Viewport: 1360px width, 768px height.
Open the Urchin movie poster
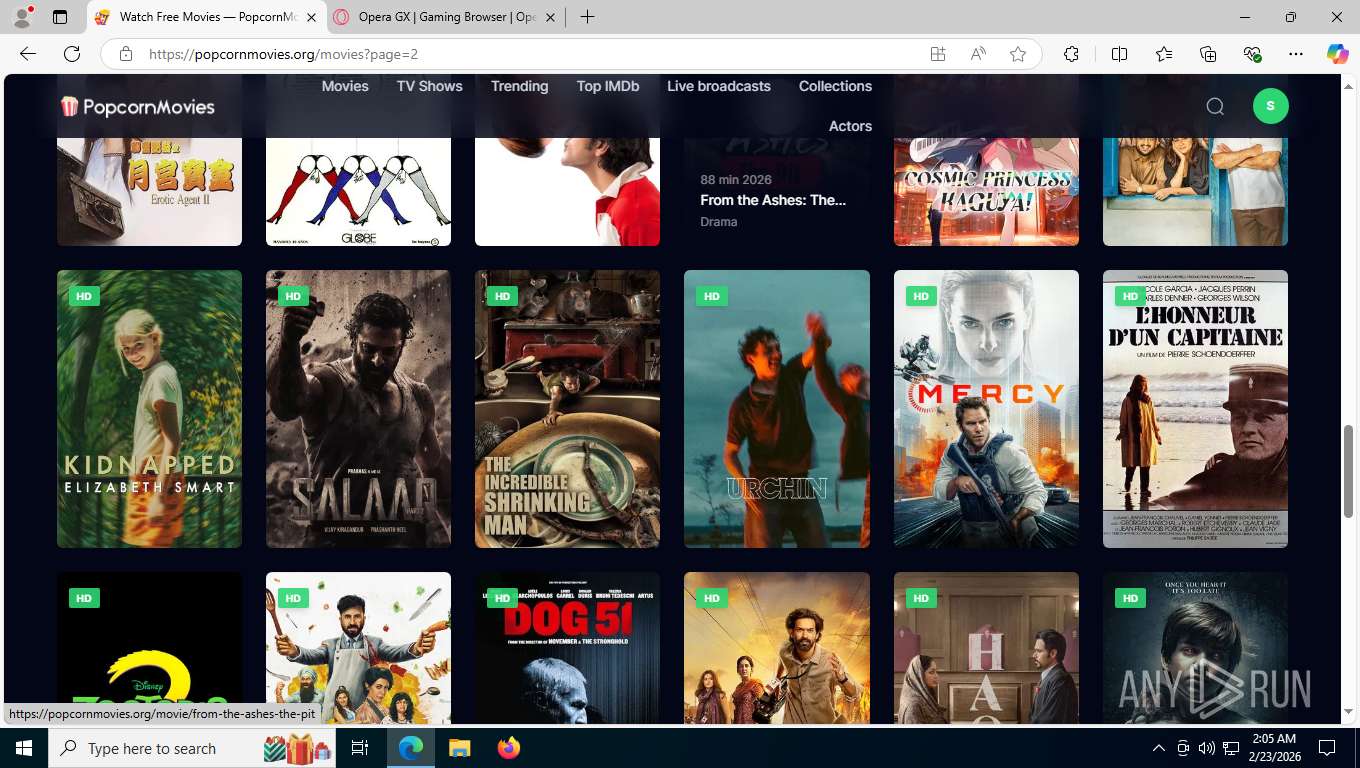tap(777, 409)
